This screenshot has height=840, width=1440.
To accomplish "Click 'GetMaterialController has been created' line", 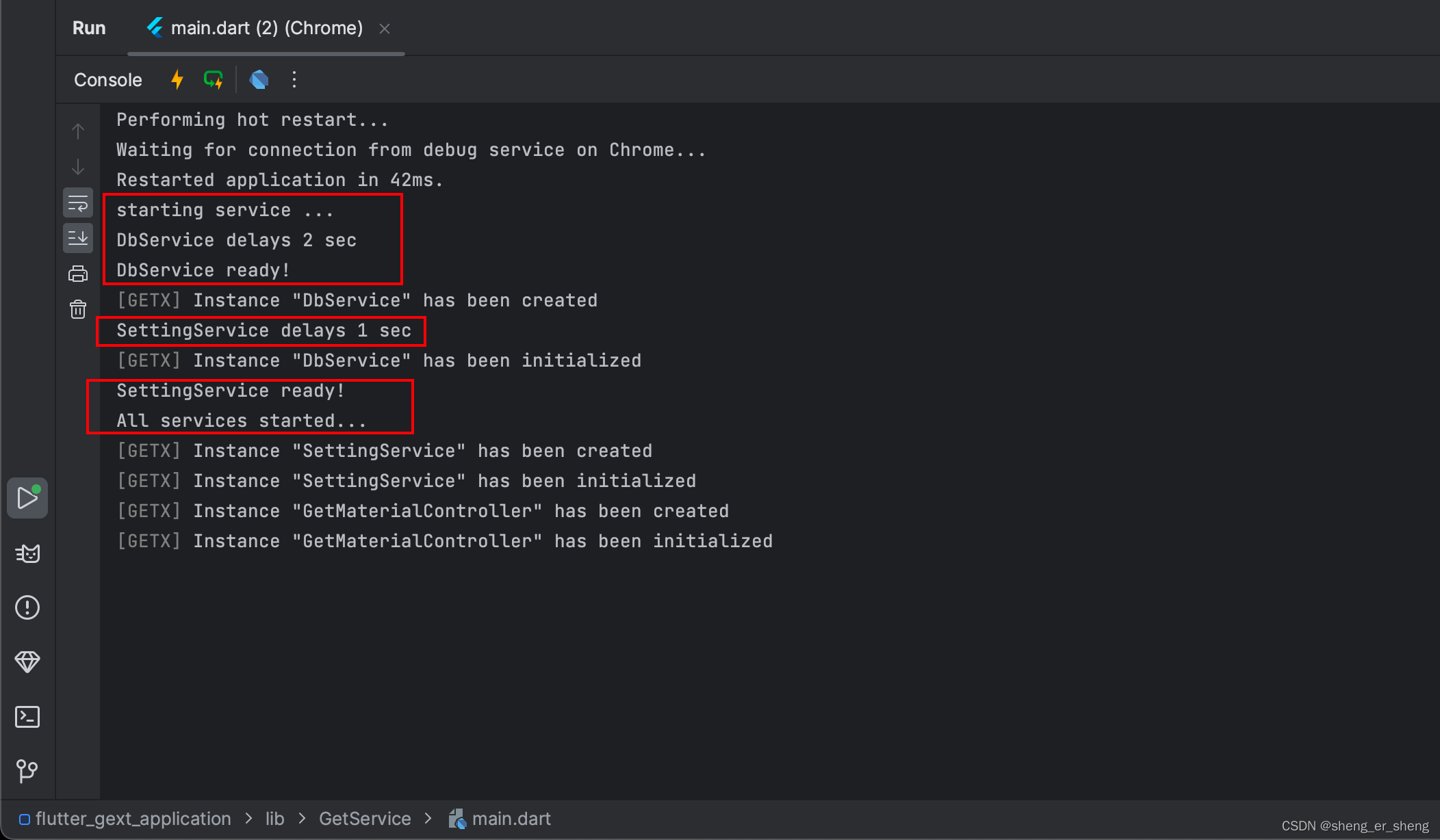I will [423, 511].
